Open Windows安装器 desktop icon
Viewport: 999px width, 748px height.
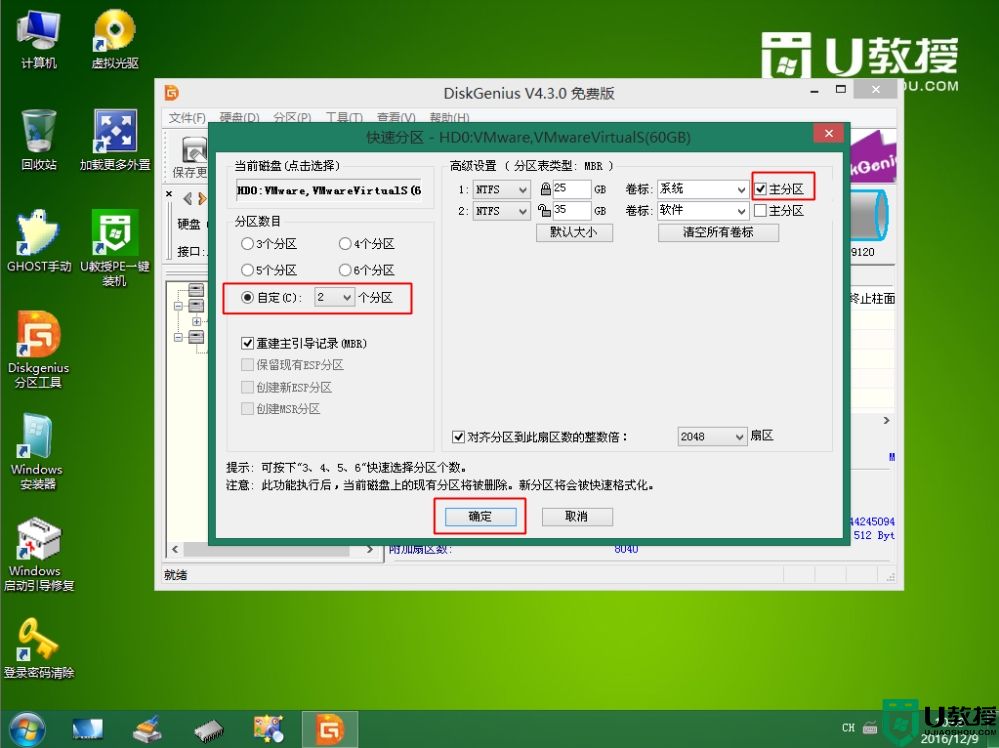point(36,451)
